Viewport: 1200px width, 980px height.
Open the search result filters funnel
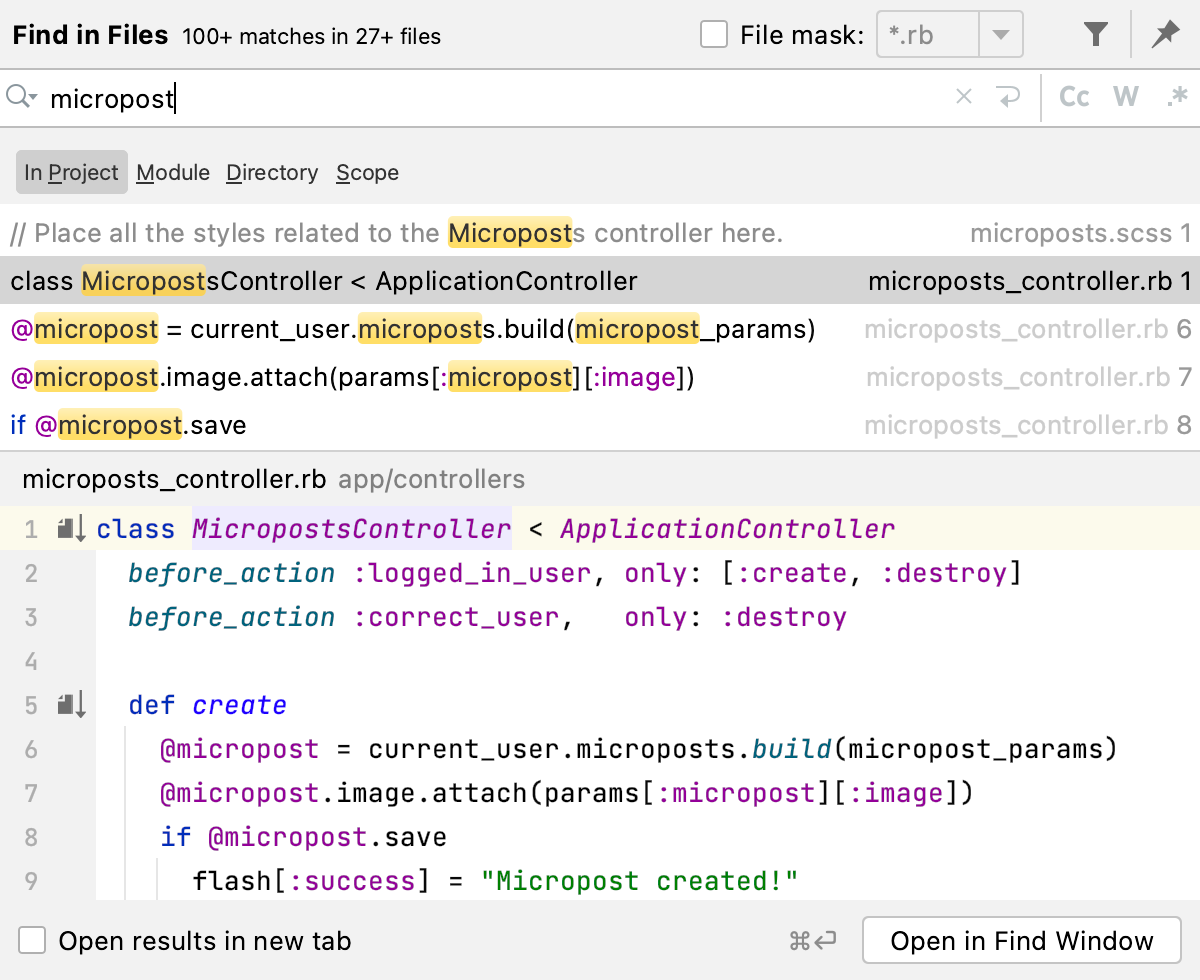pos(1095,33)
